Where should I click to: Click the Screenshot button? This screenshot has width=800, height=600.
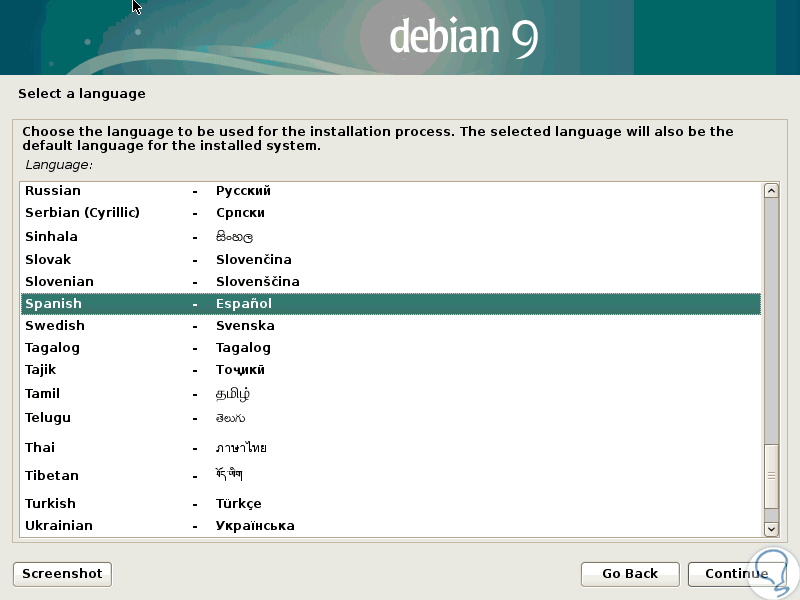(x=62, y=574)
